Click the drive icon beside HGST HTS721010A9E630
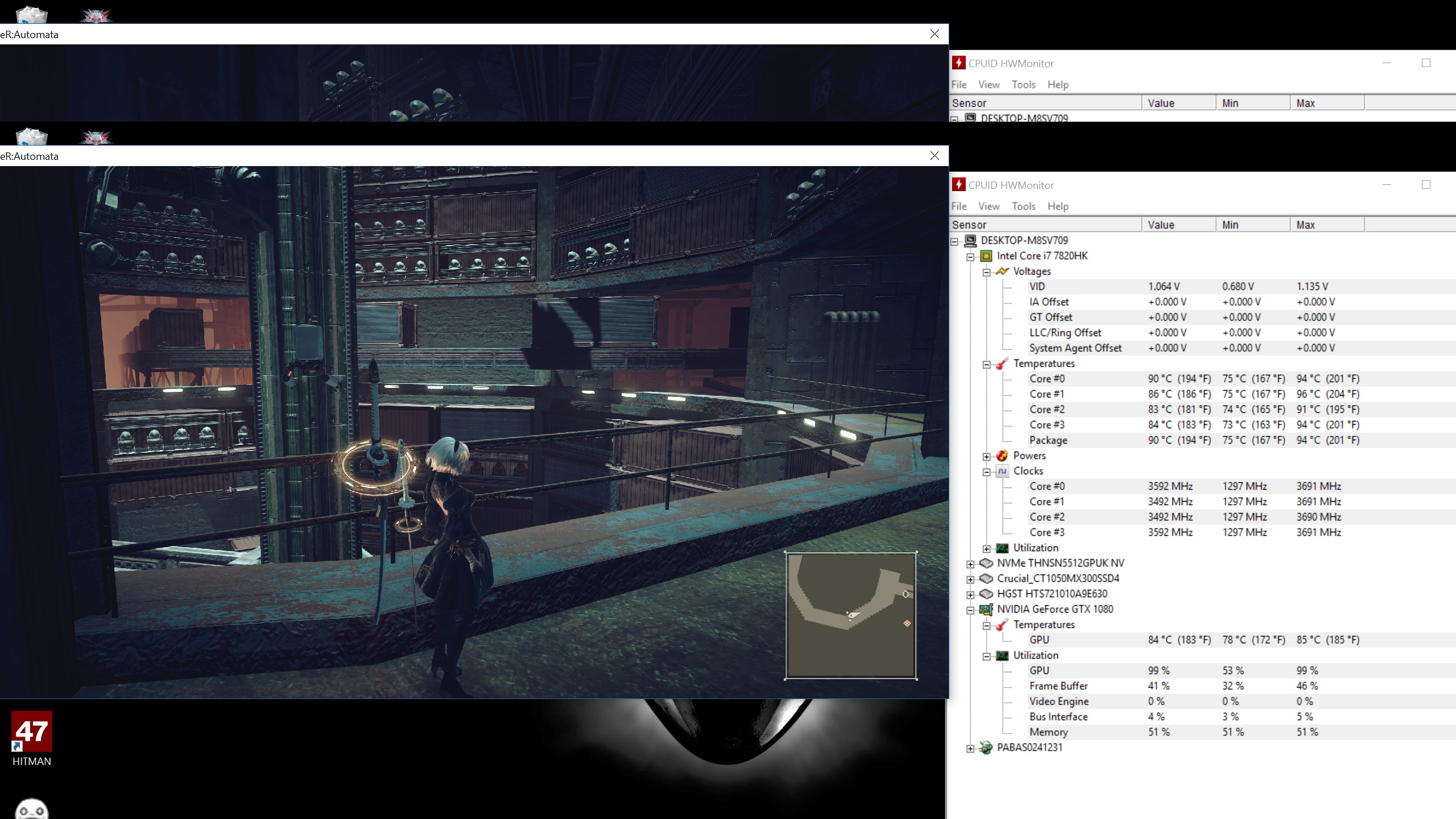1456x819 pixels. (x=986, y=594)
